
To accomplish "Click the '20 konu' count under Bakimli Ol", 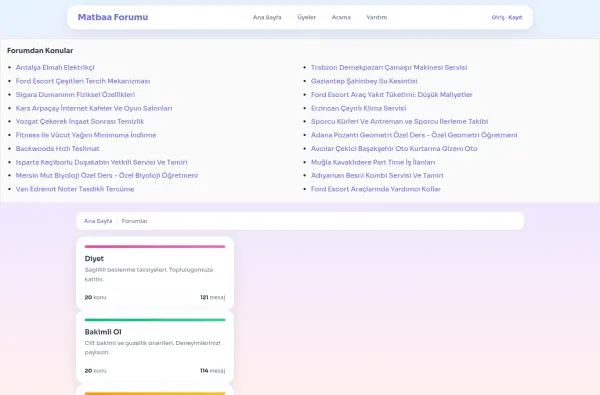I will [95, 371].
